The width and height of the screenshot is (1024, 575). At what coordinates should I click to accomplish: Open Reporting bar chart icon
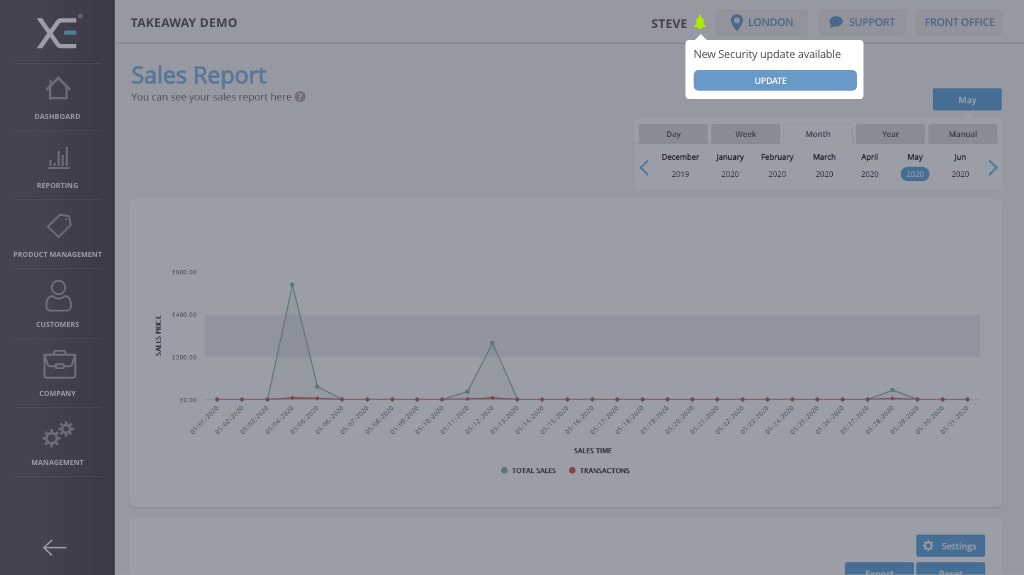tap(58, 158)
